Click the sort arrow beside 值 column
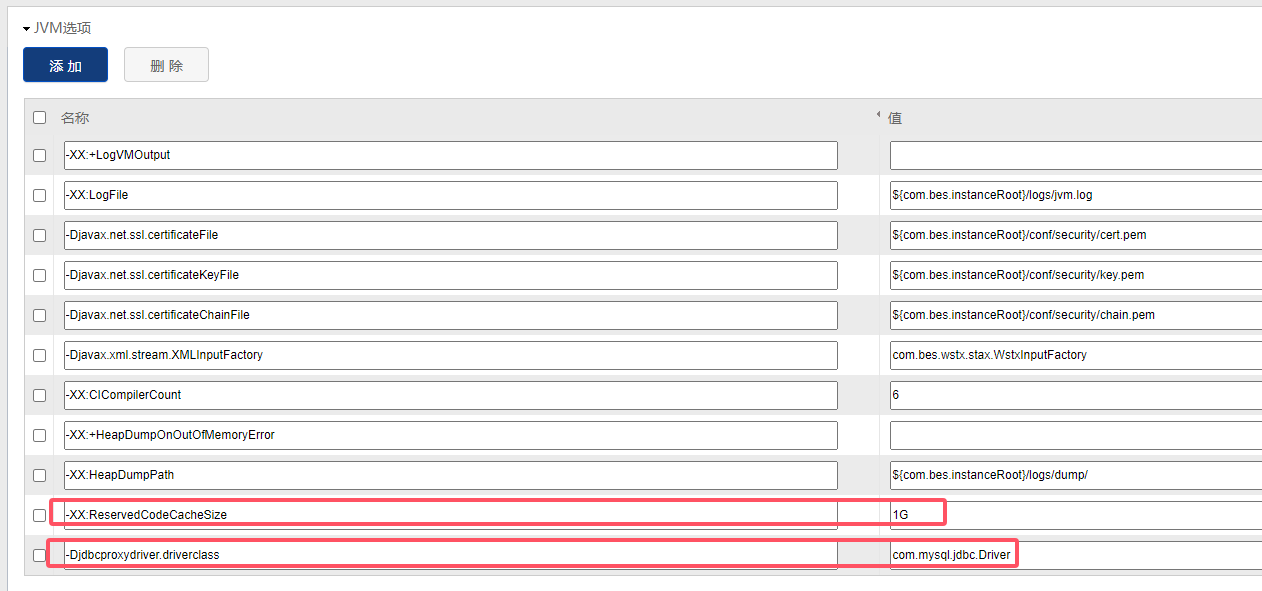This screenshot has width=1262, height=591. [x=878, y=115]
